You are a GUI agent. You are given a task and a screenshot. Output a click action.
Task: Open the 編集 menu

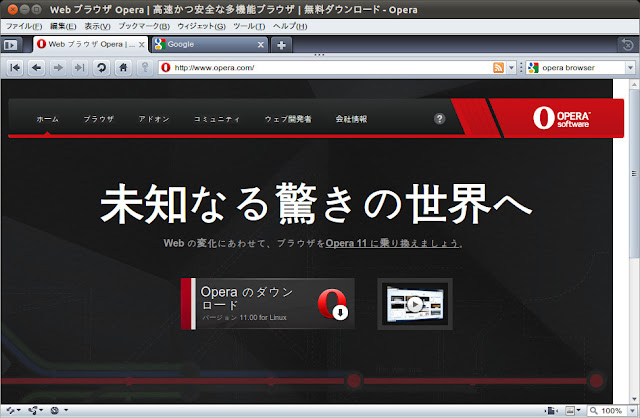point(63,26)
